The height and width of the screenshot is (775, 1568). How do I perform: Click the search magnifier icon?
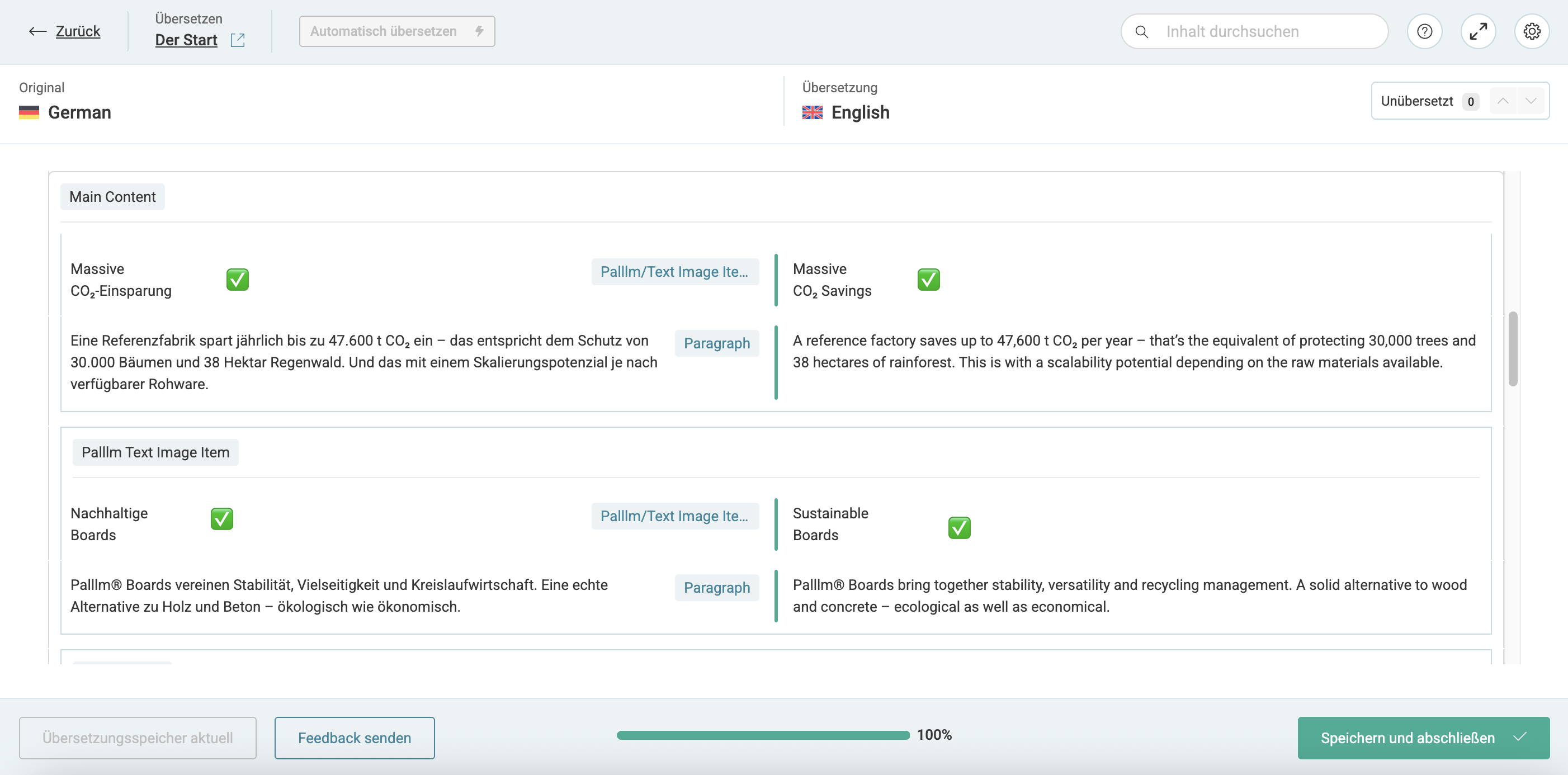coord(1141,32)
